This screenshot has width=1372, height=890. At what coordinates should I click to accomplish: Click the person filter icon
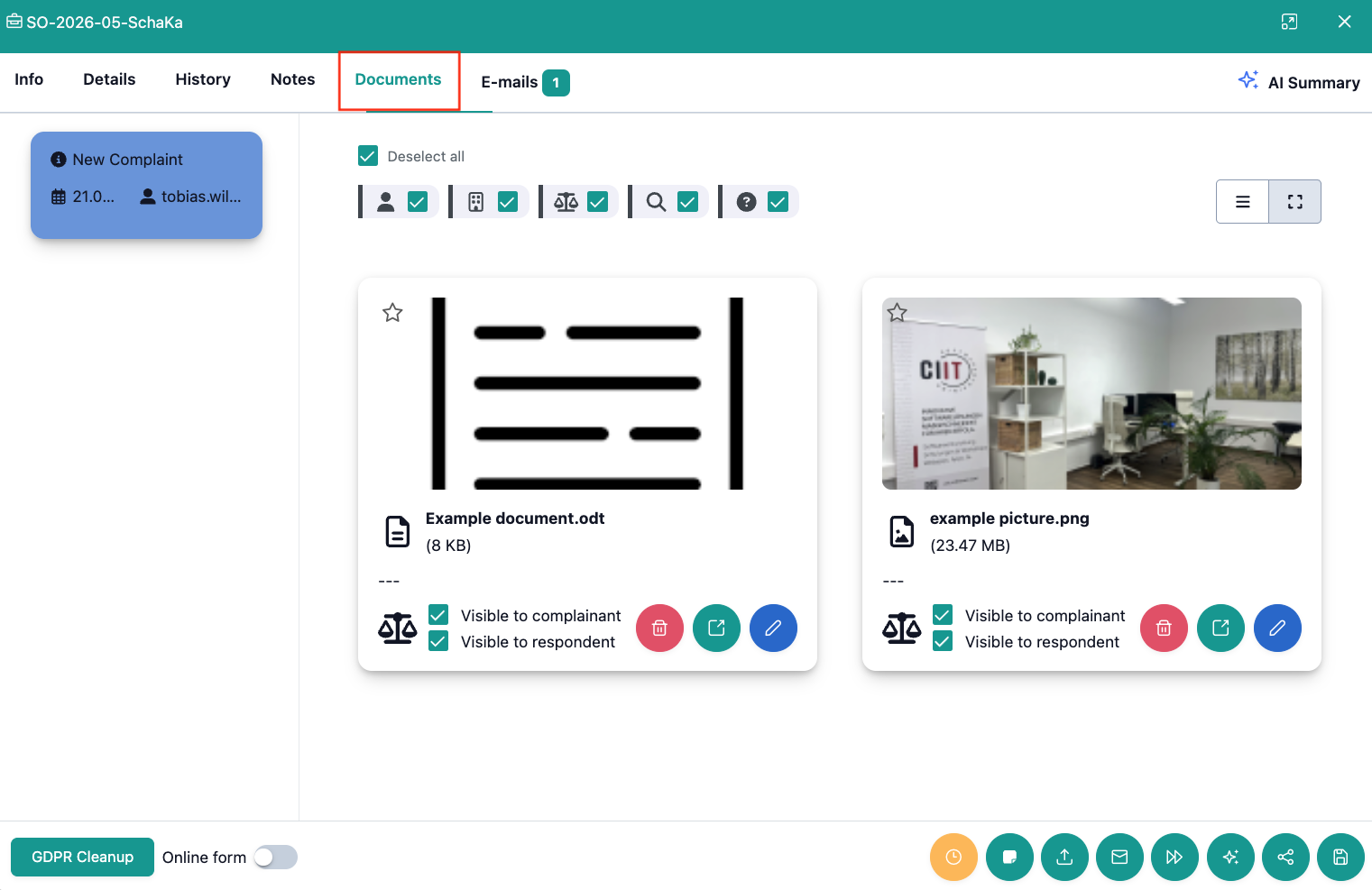[x=386, y=202]
